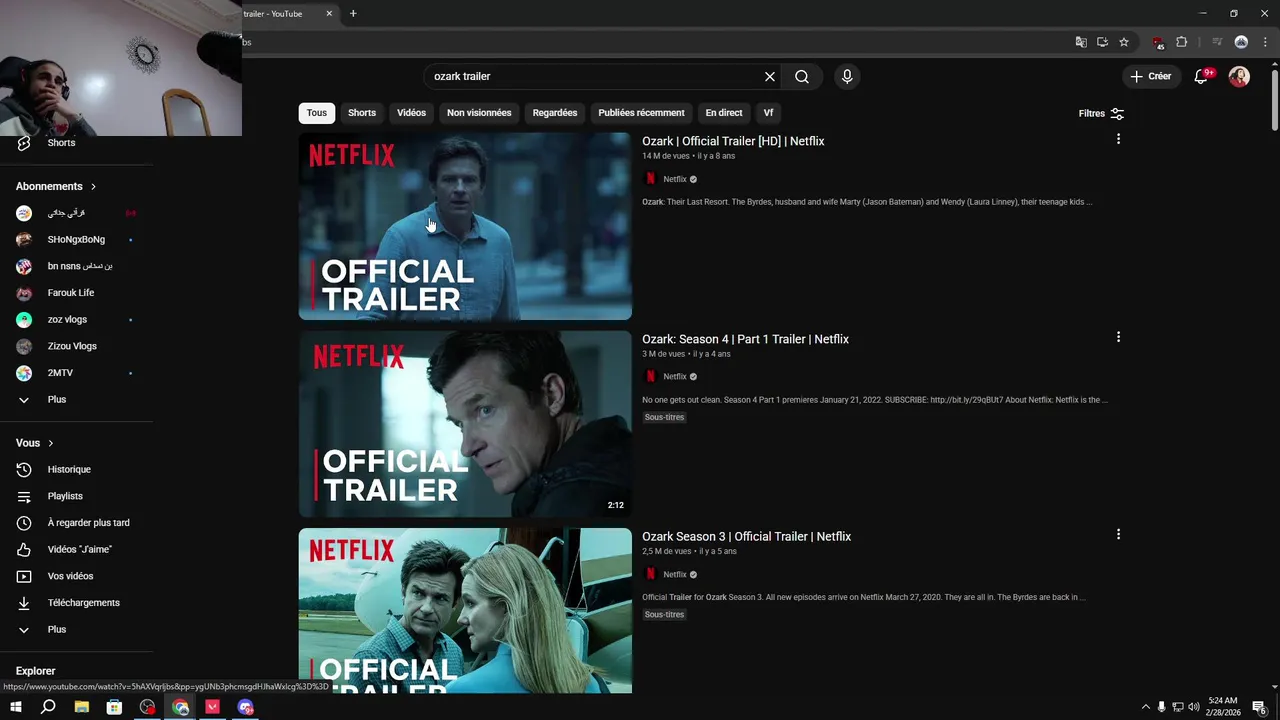Open the title Ozark | Official Trailer [HD] | Netflix
The height and width of the screenshot is (720, 1280).
(x=733, y=141)
